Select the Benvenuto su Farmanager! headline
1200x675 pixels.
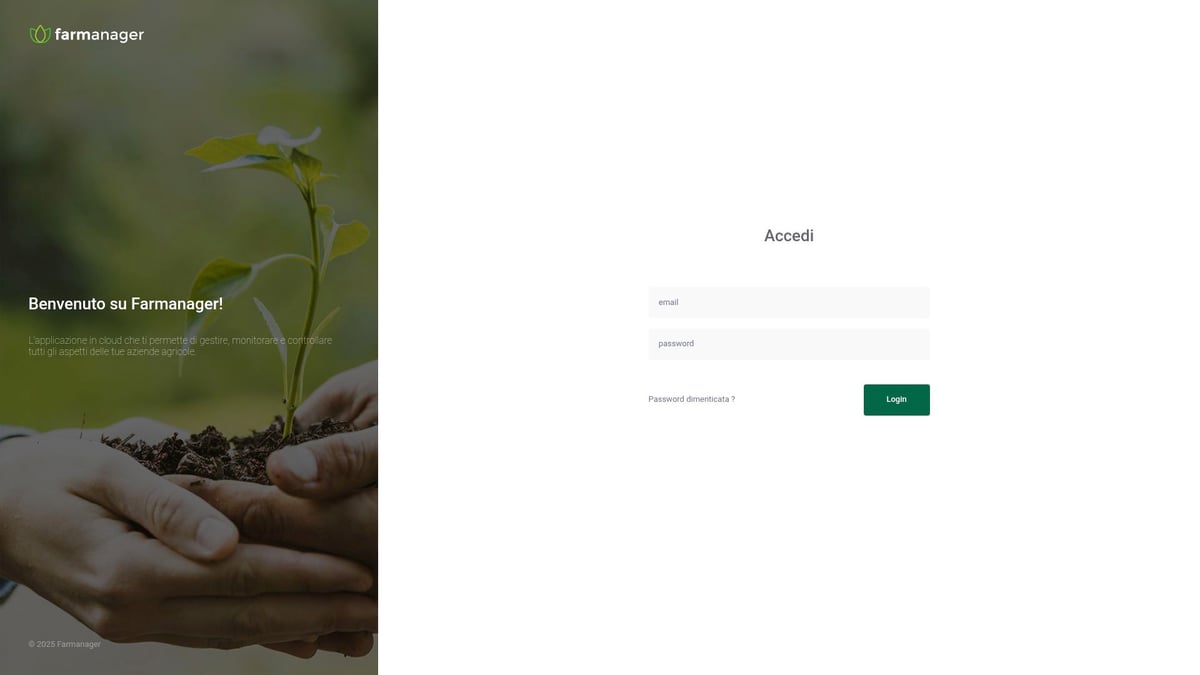pos(126,304)
